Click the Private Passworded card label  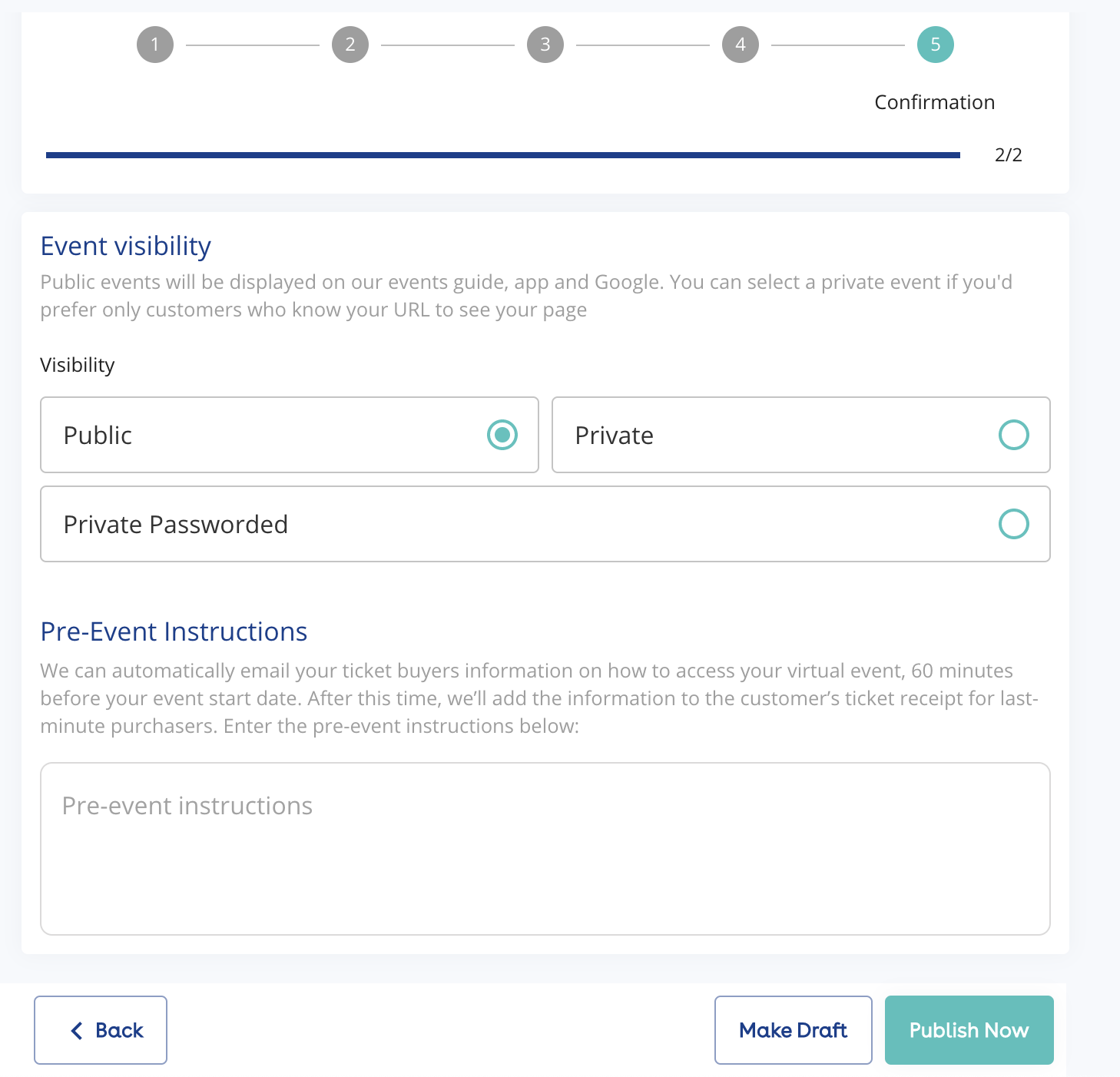[176, 525]
